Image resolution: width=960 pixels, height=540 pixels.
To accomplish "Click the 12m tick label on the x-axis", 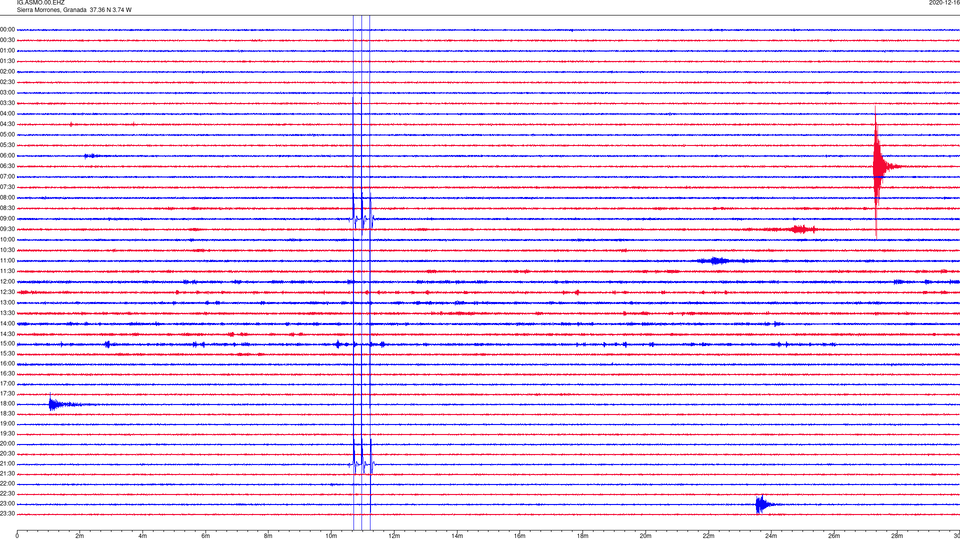I will pyautogui.click(x=394, y=536).
